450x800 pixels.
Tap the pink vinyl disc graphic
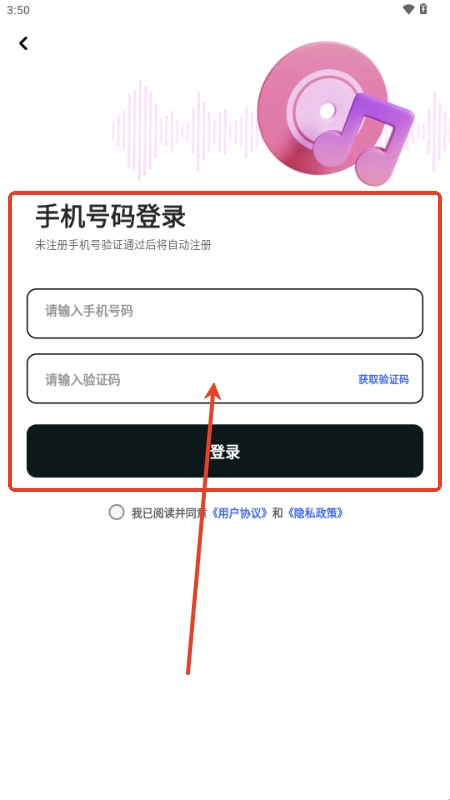321,108
